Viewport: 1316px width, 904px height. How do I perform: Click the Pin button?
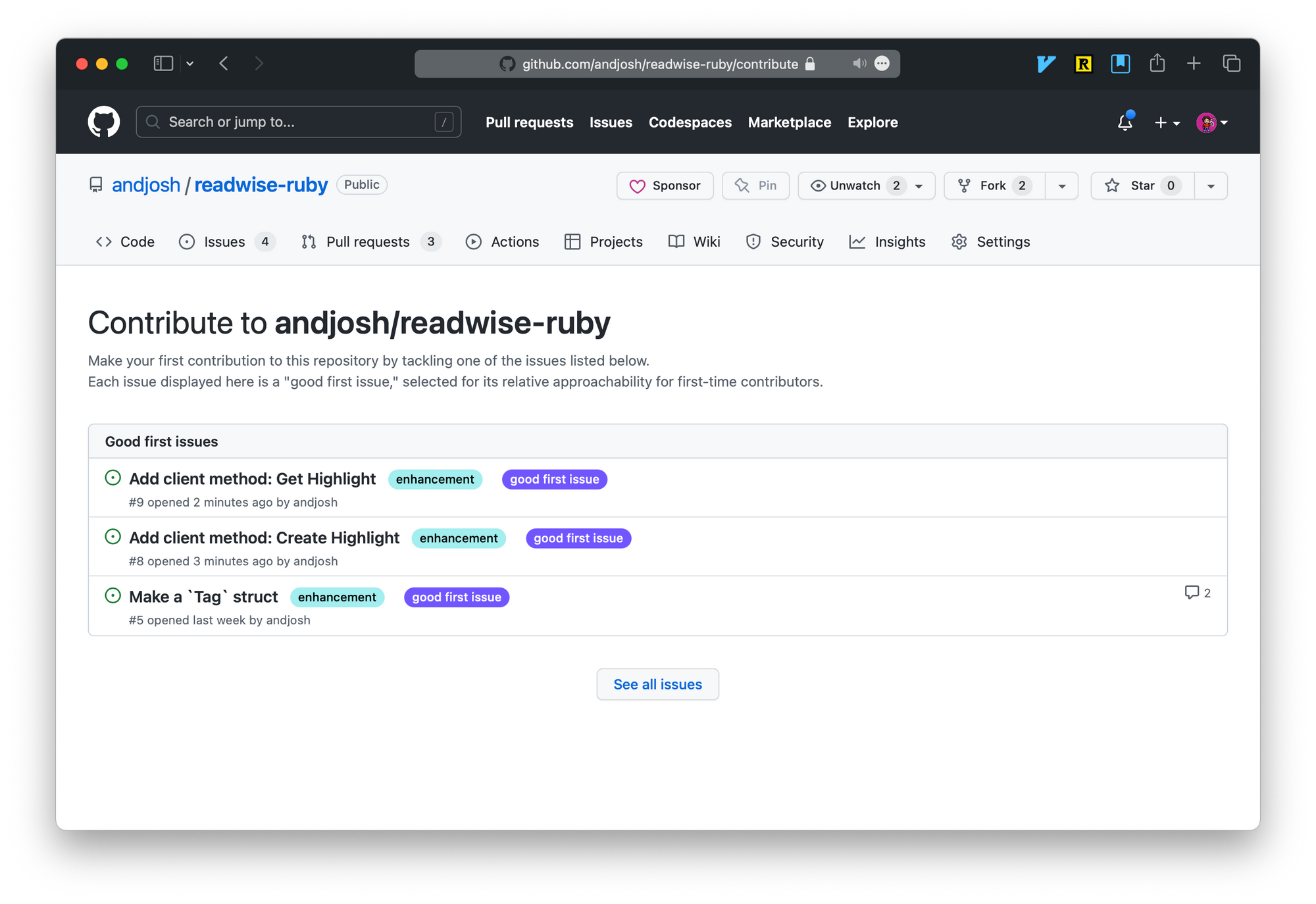point(755,186)
